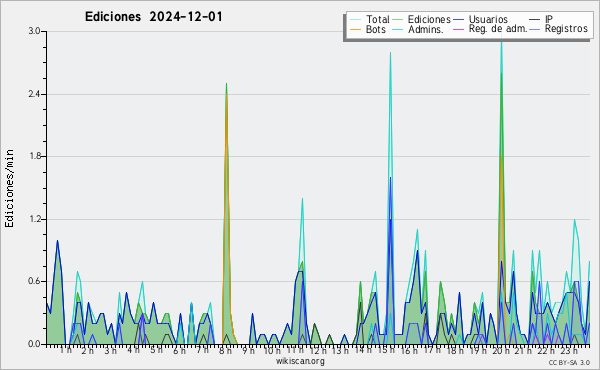Click the '10 h' x-axis label
Image resolution: width=600 pixels, height=370 pixels.
pyautogui.click(x=272, y=351)
